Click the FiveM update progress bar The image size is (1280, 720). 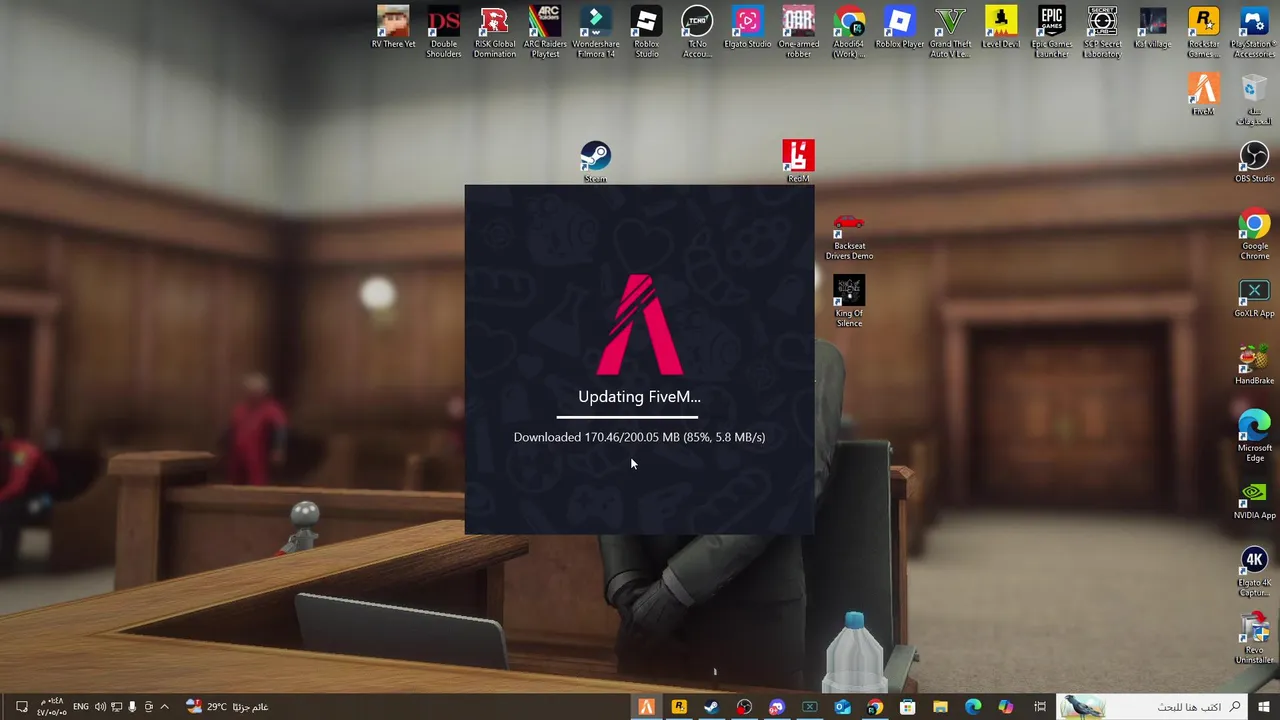(x=628, y=416)
